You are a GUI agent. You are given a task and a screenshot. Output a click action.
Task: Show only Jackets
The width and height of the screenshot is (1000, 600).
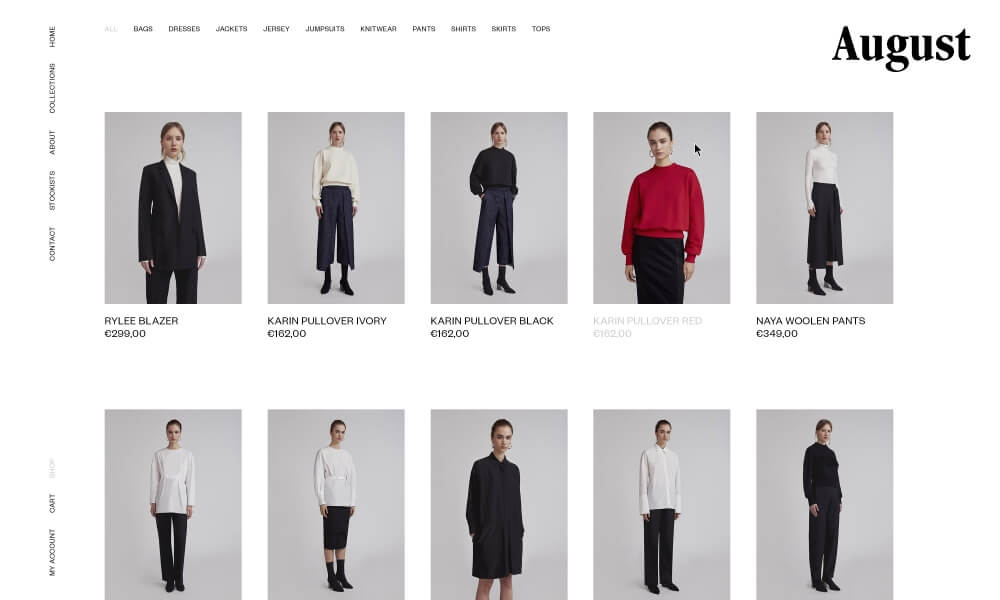tap(232, 29)
